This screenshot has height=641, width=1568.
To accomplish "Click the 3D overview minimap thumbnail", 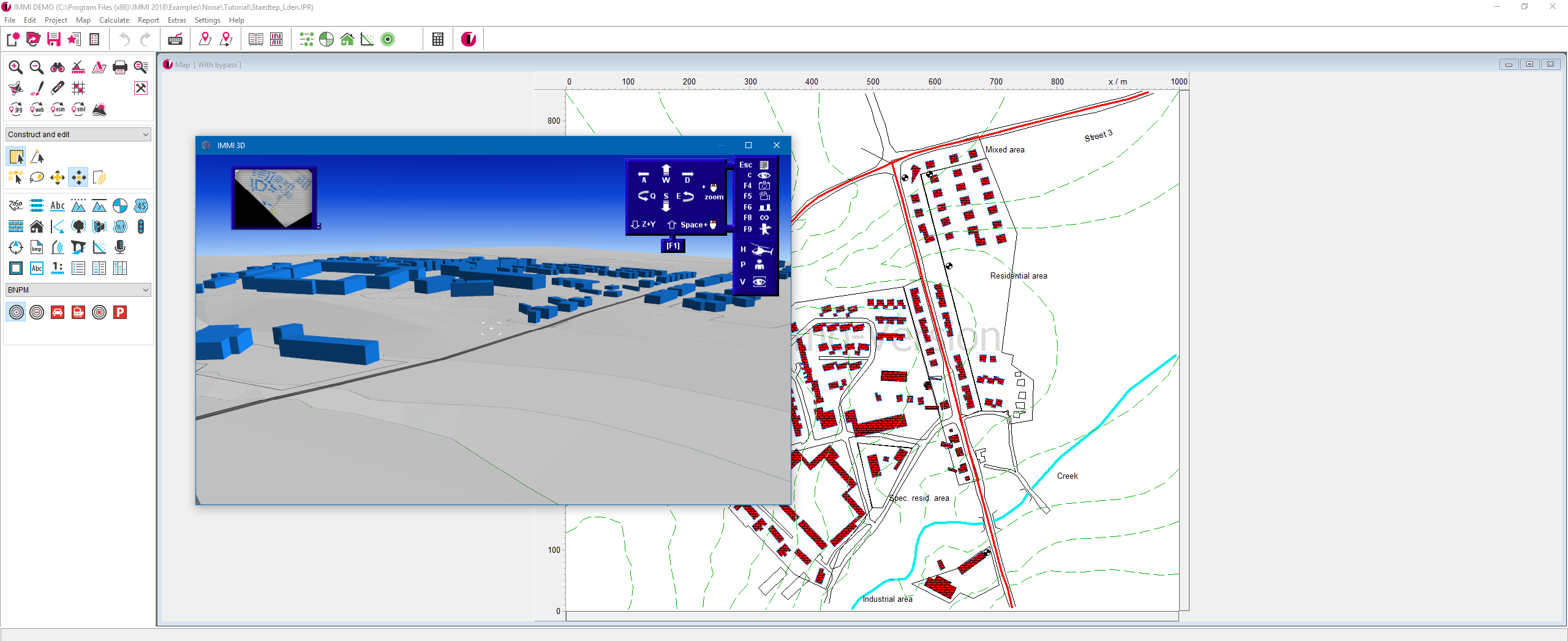I will tap(274, 198).
